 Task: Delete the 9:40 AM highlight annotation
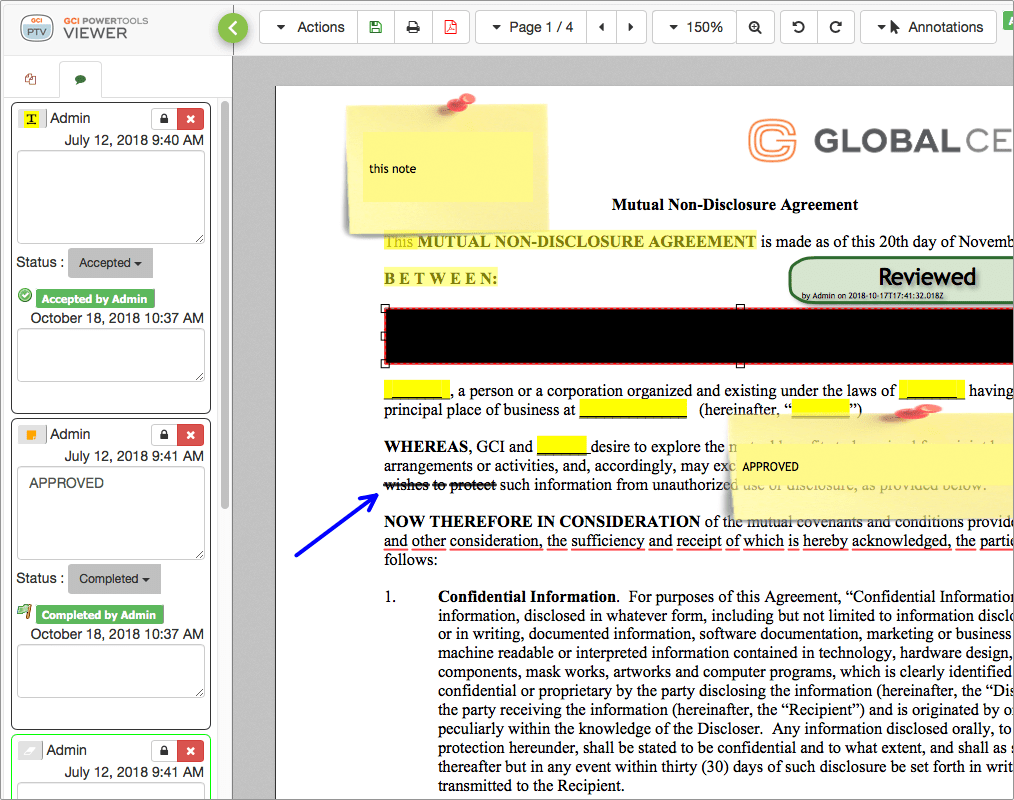(x=191, y=119)
